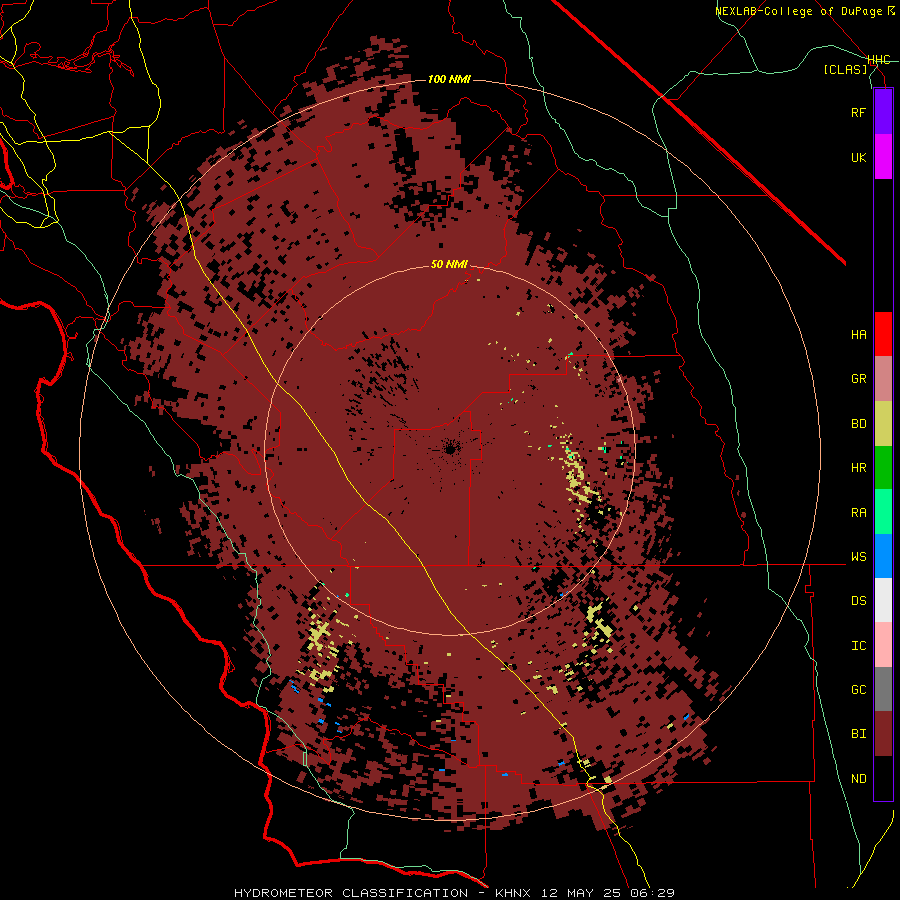Image resolution: width=900 pixels, height=900 pixels.
Task: Click the WS blue legend swatch
Action: click(x=883, y=556)
